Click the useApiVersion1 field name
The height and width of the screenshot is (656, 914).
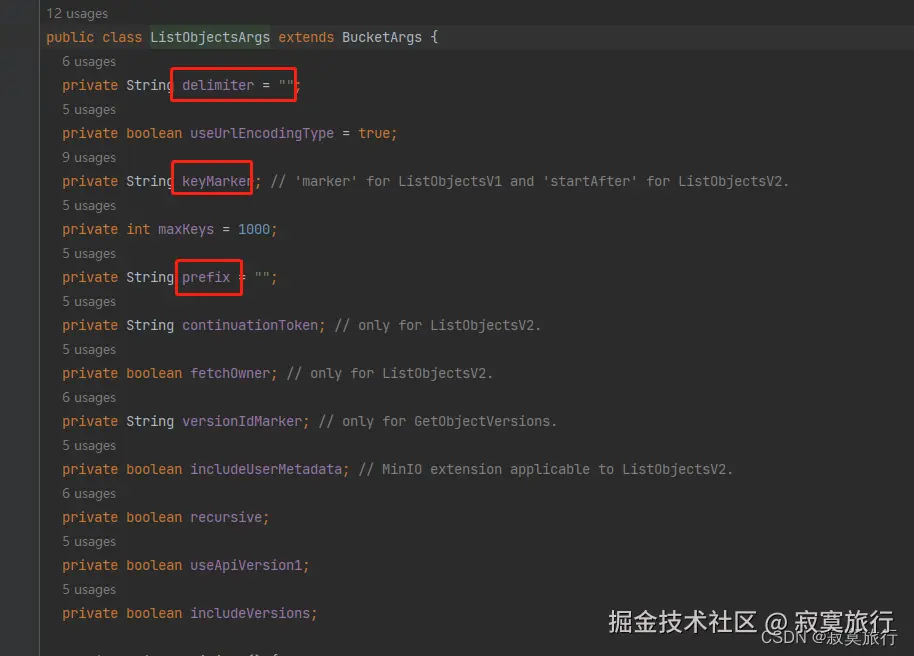coord(246,565)
